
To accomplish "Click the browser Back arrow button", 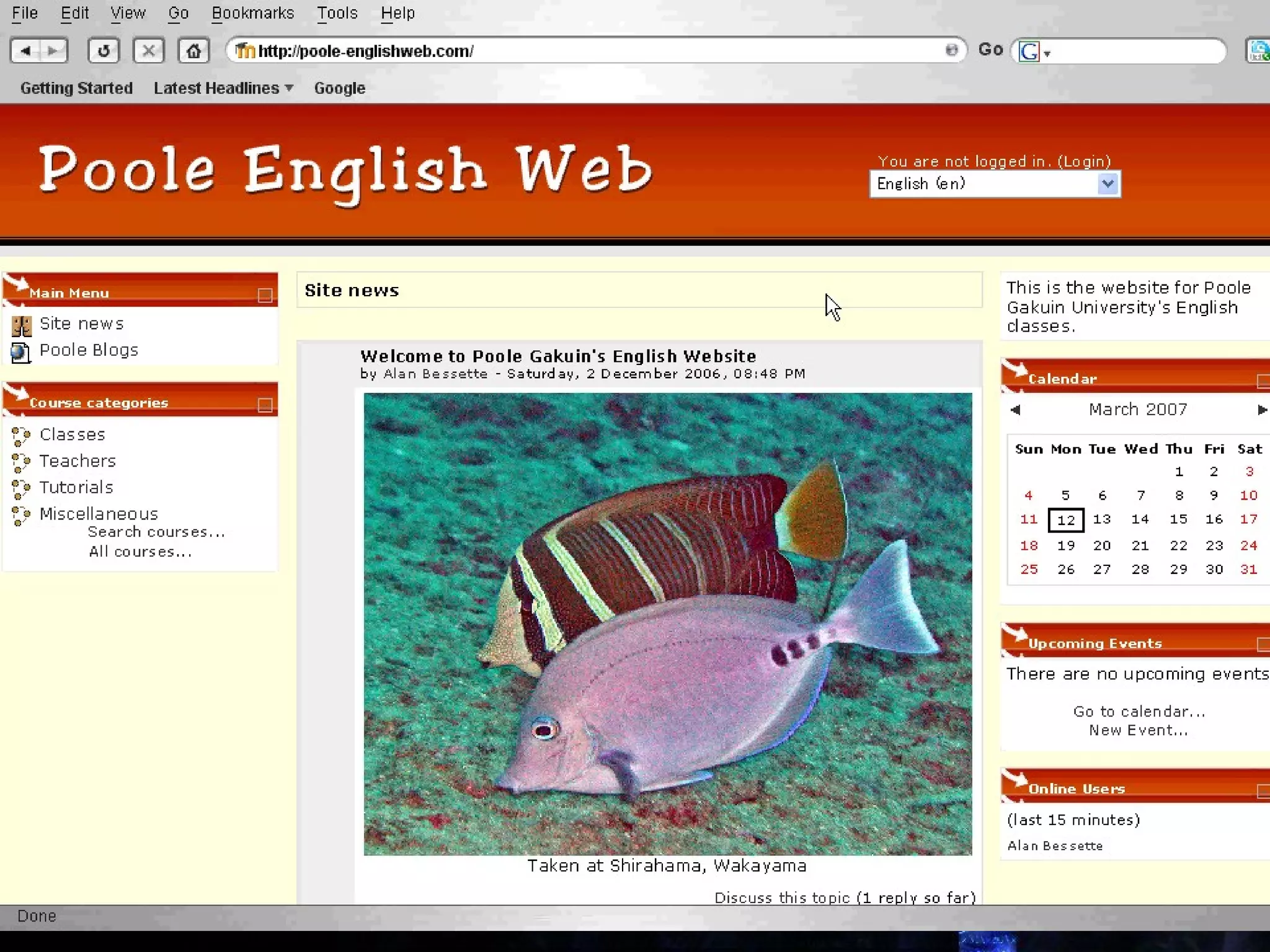I will tap(25, 51).
